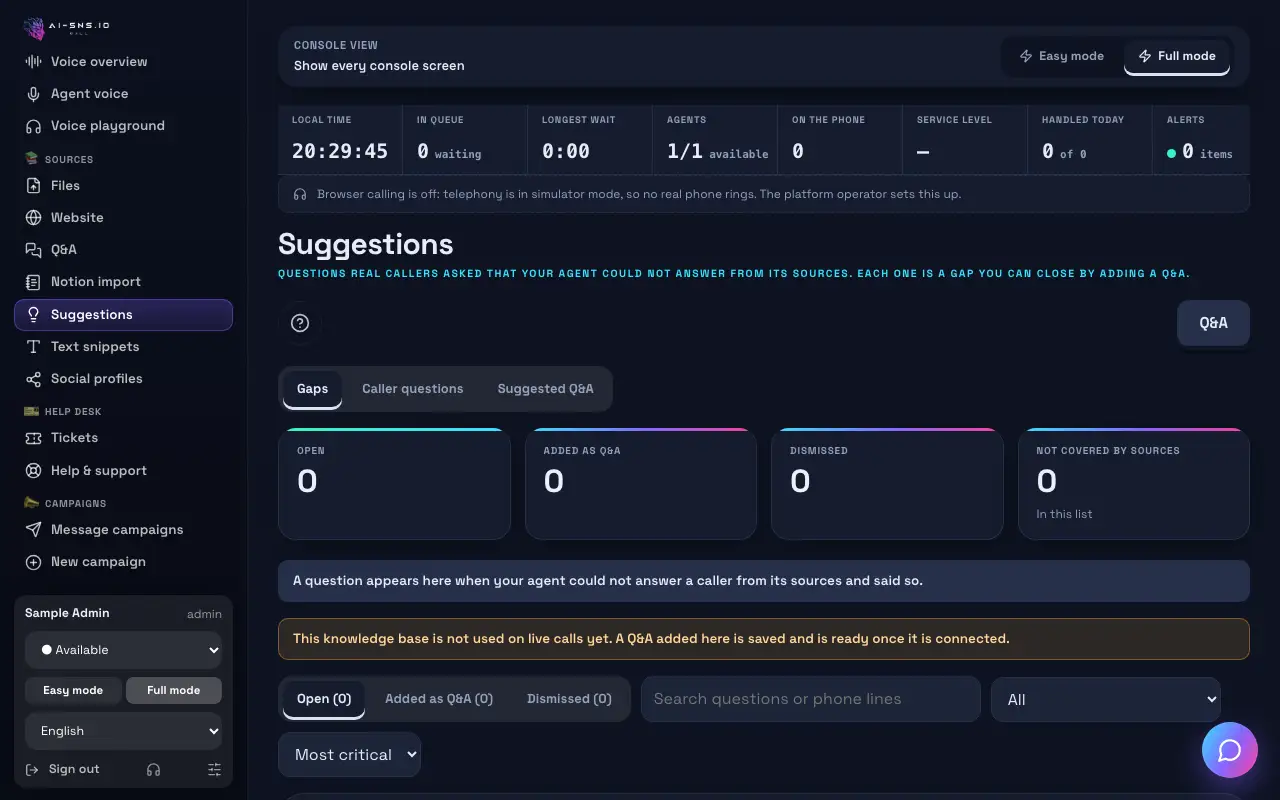Open the English language dropdown
The image size is (1280, 800).
[x=124, y=731]
